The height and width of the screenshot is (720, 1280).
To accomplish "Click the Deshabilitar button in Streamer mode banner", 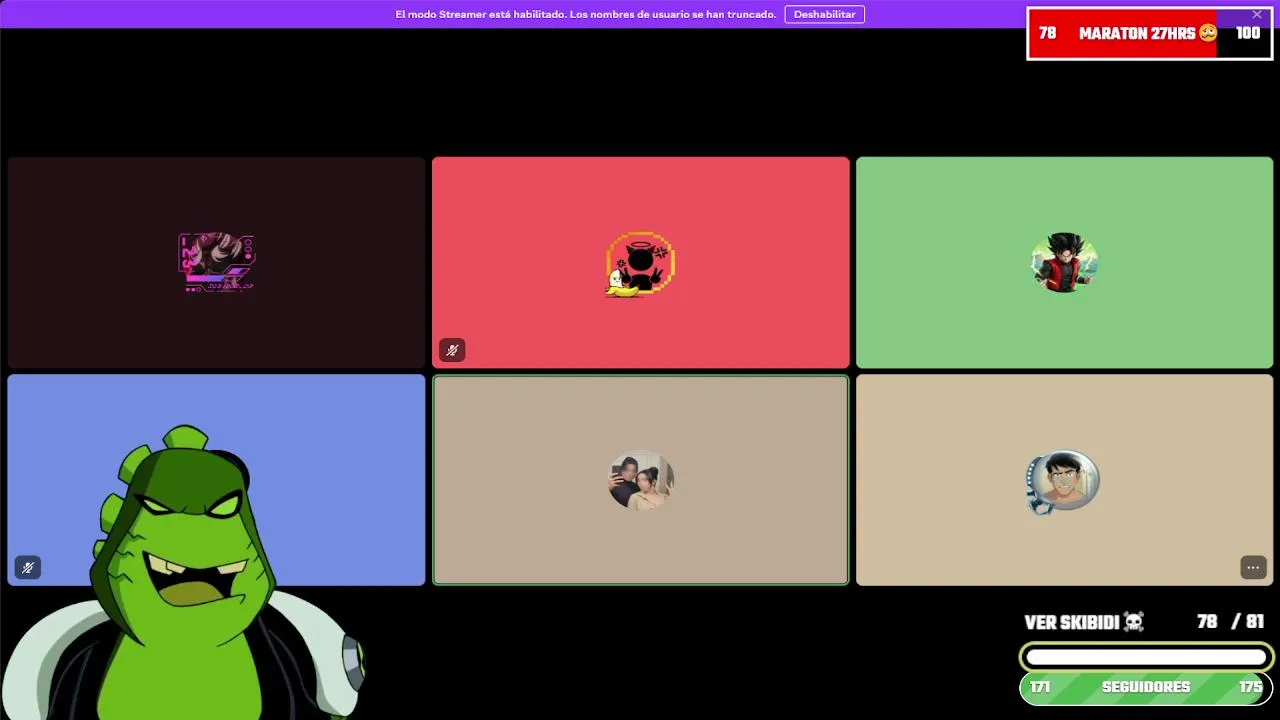I will 824,14.
